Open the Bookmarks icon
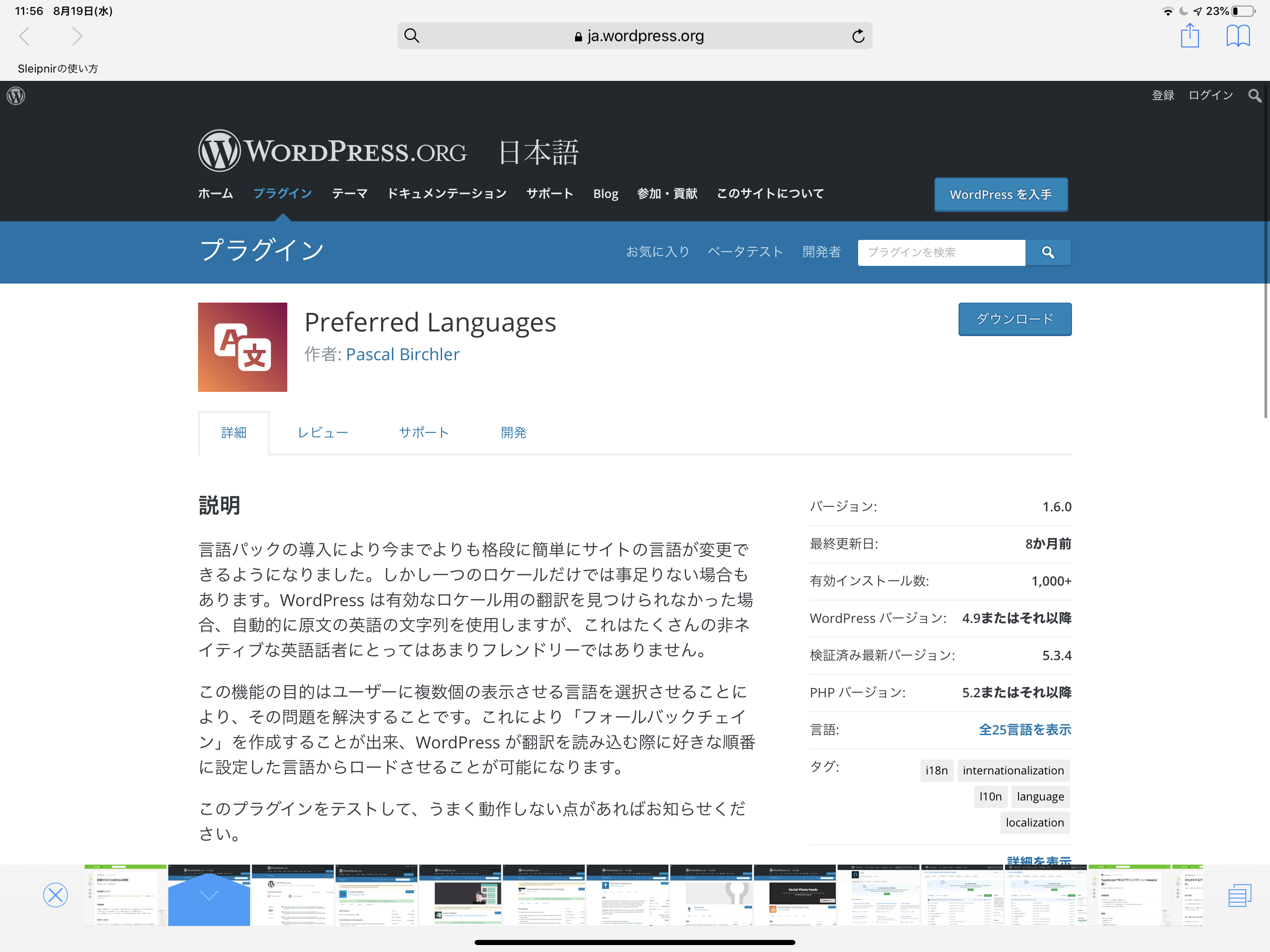Image resolution: width=1270 pixels, height=952 pixels. click(x=1238, y=36)
